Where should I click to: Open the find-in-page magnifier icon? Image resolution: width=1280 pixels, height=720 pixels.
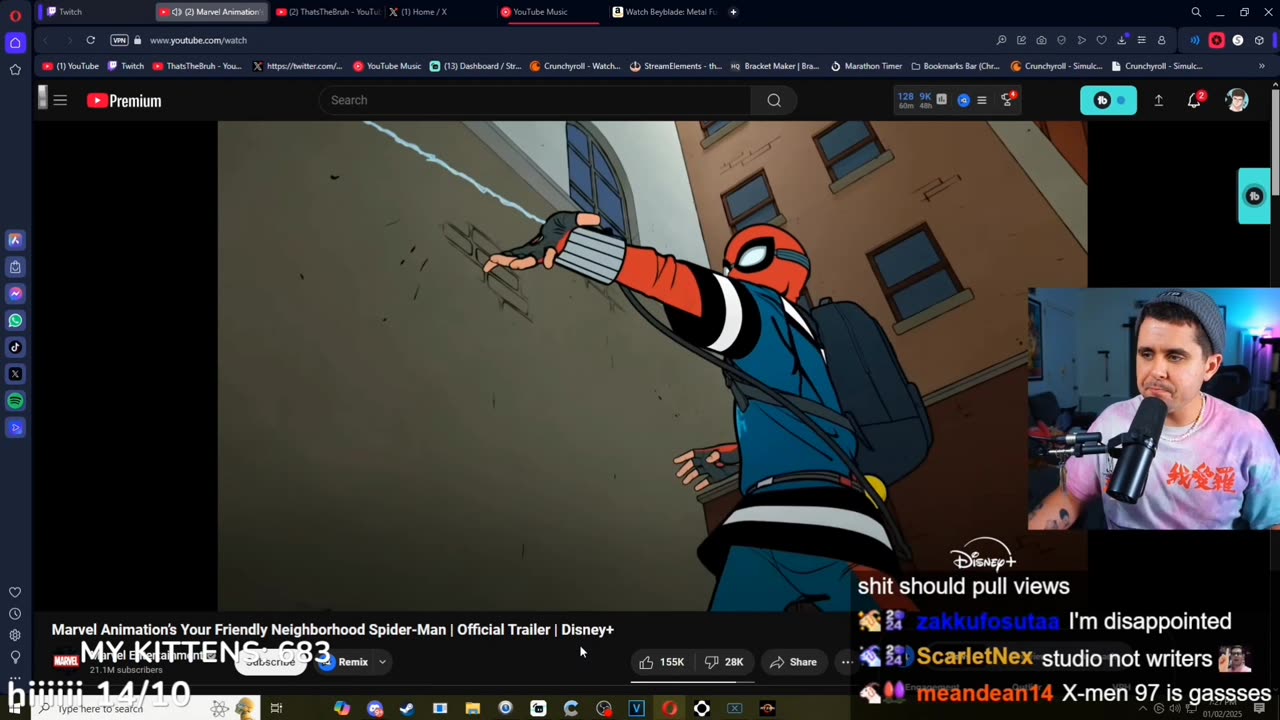[1001, 40]
